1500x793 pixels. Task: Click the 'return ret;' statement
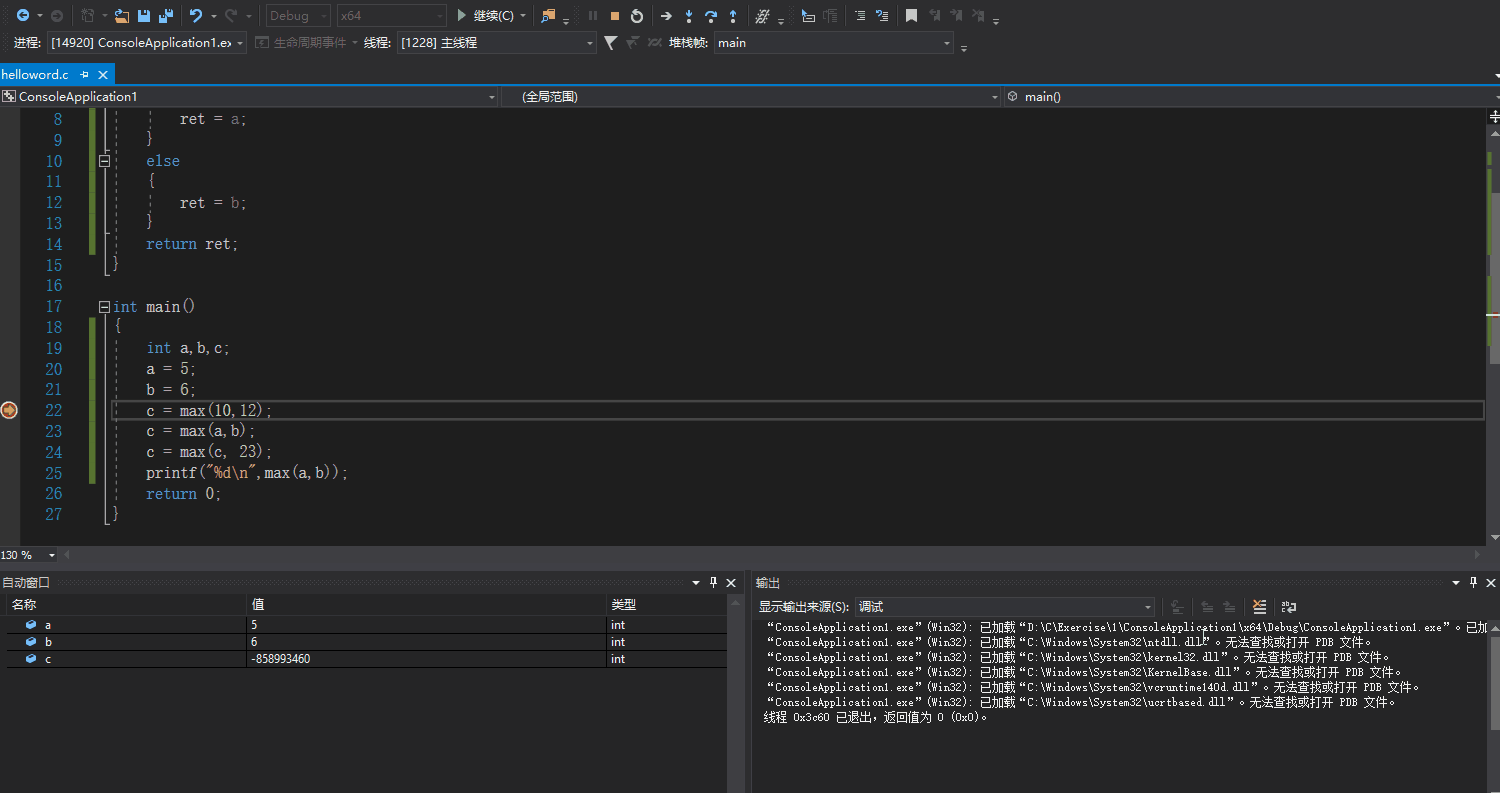(192, 244)
